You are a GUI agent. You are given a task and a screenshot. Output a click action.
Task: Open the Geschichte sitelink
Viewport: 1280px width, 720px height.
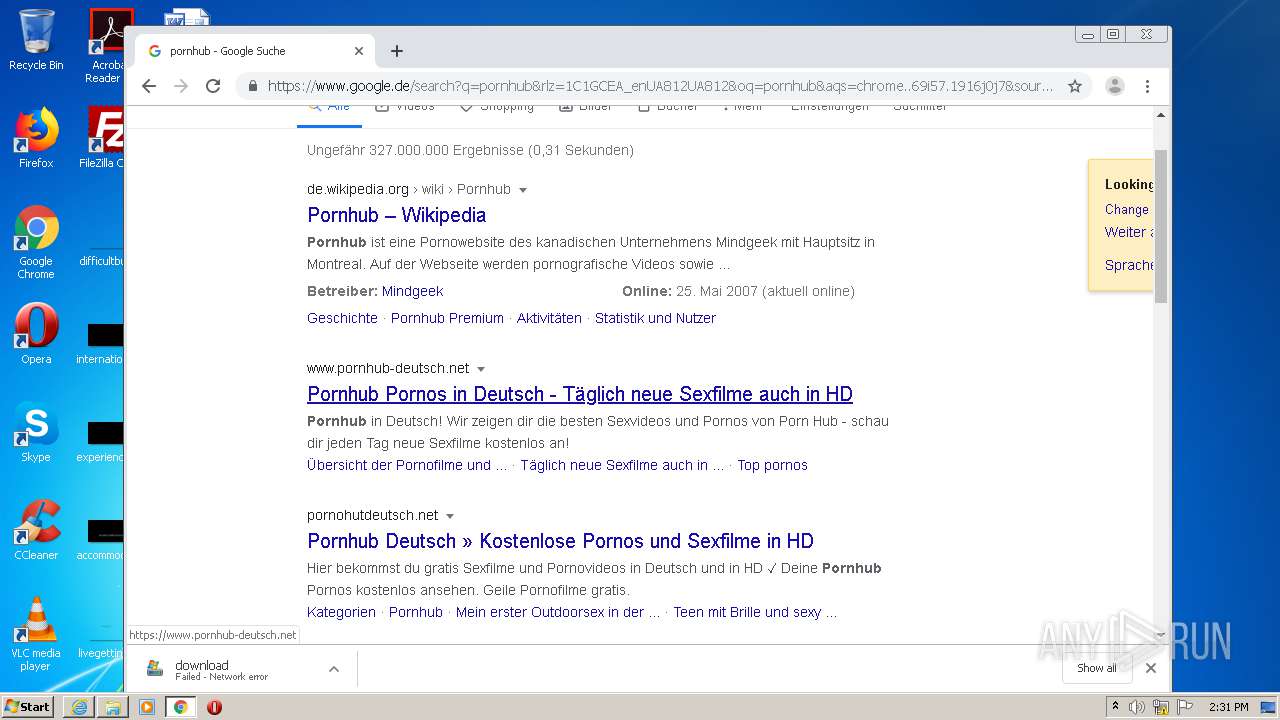[x=342, y=318]
